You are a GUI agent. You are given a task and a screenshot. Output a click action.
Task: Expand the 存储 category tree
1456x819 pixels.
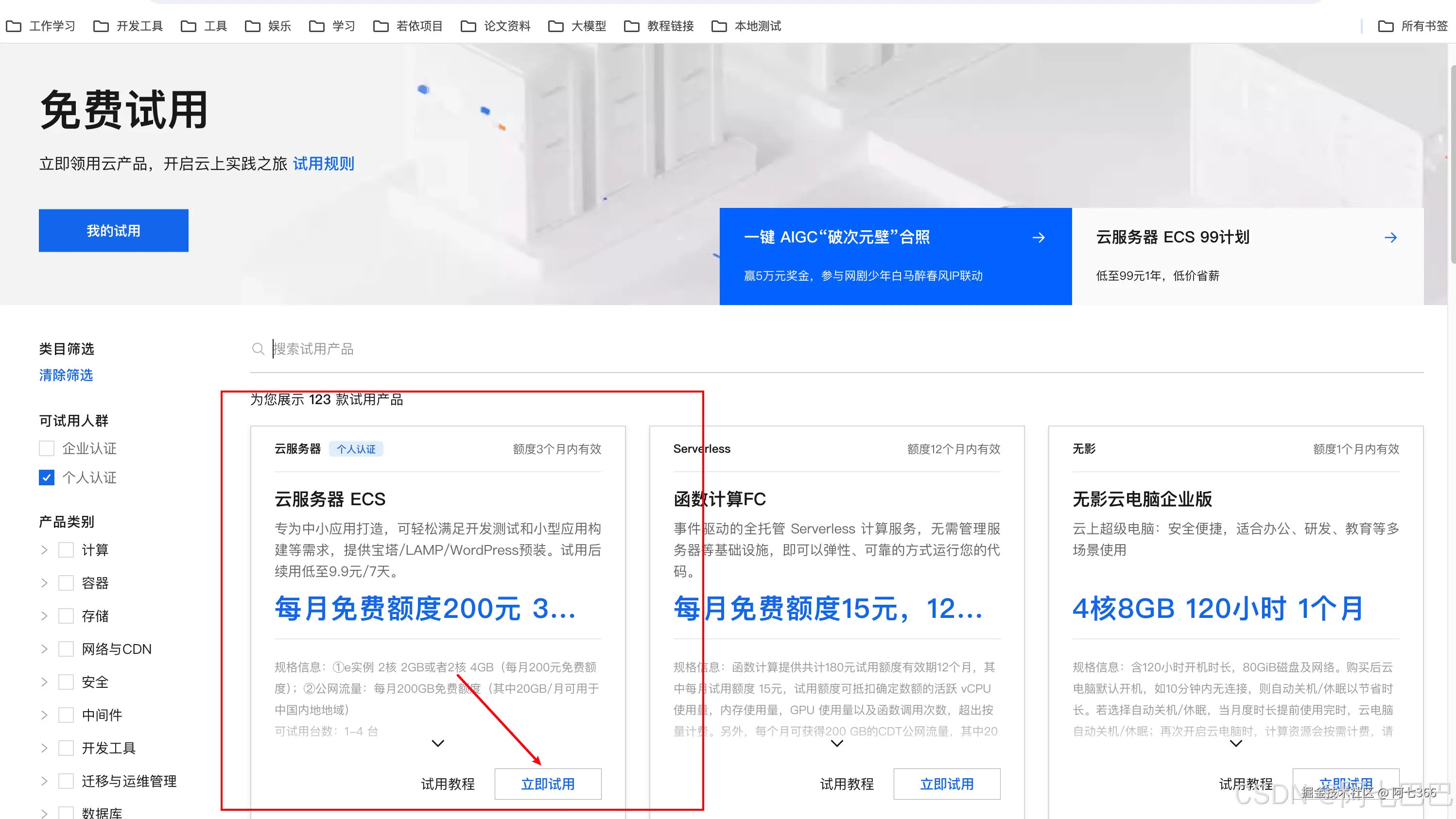tap(44, 615)
